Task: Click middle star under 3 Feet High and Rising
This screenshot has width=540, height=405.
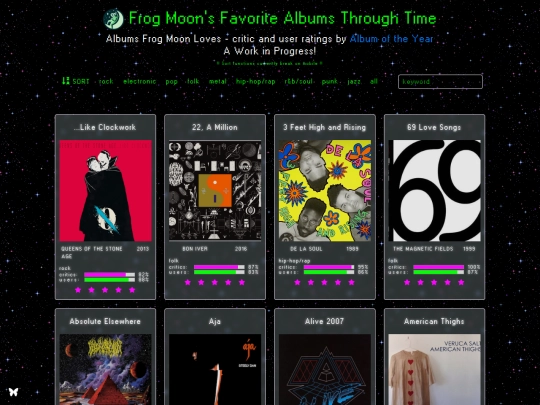Action: 324,282
